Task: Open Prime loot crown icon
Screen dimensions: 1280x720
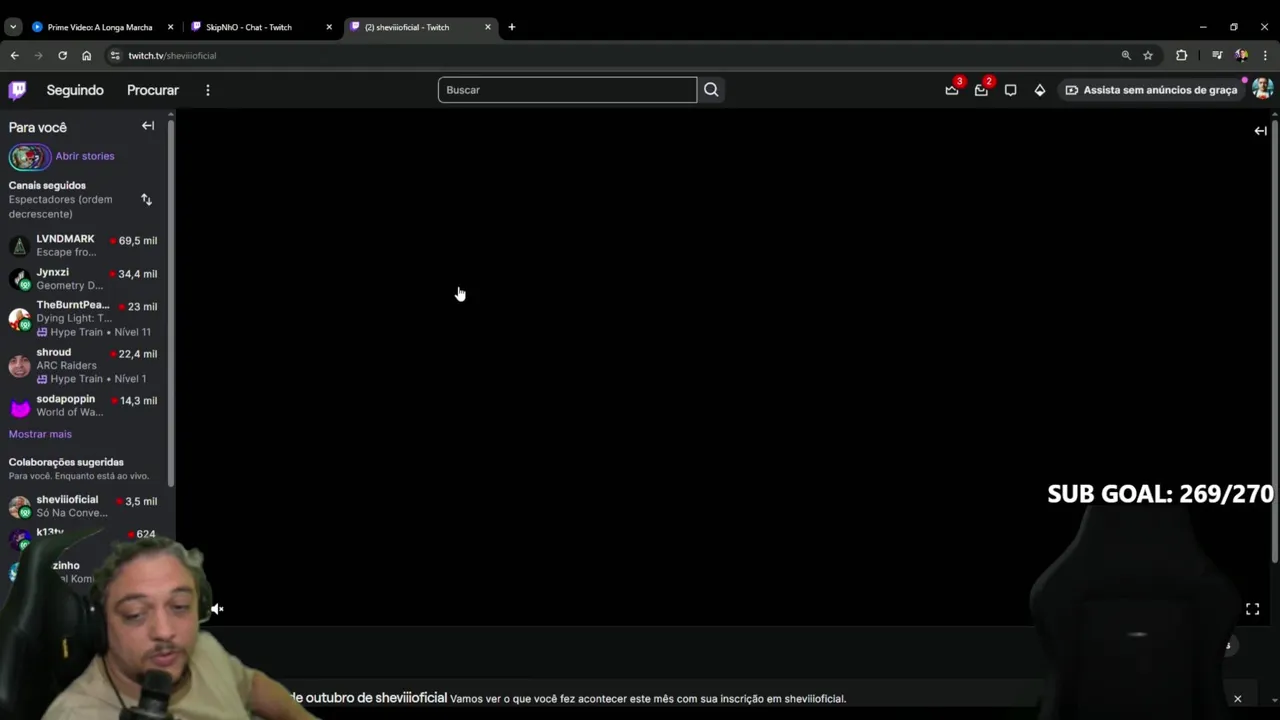Action: coord(952,90)
